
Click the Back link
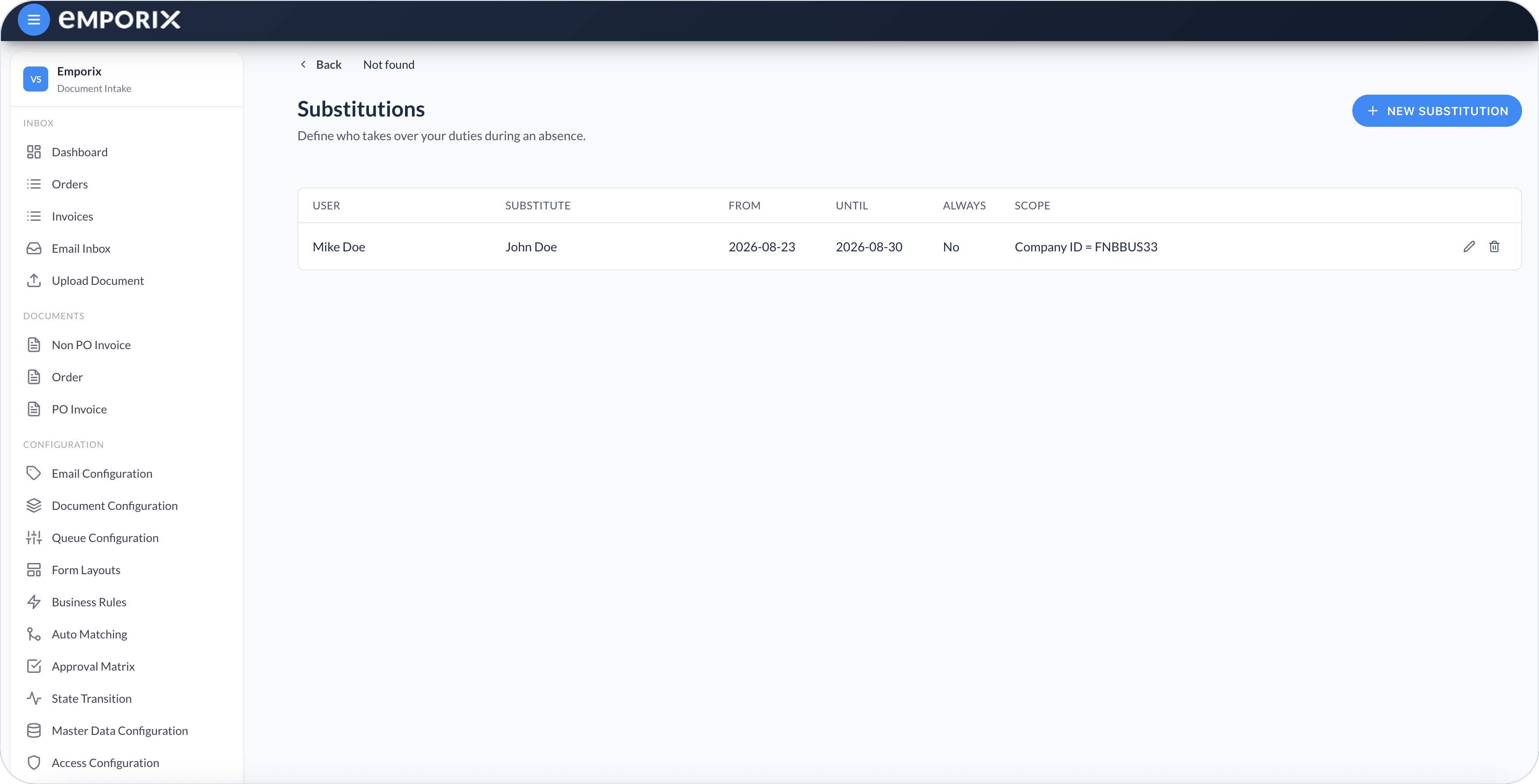pos(329,64)
